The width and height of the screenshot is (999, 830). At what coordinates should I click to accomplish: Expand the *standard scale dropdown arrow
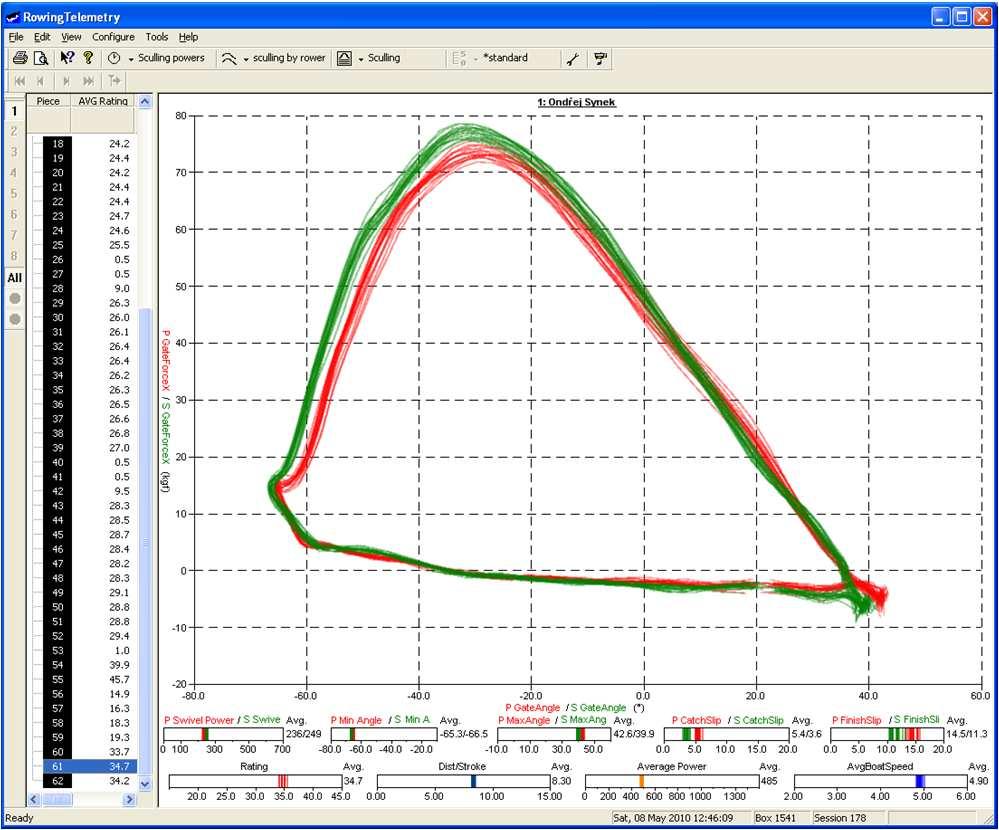(475, 59)
